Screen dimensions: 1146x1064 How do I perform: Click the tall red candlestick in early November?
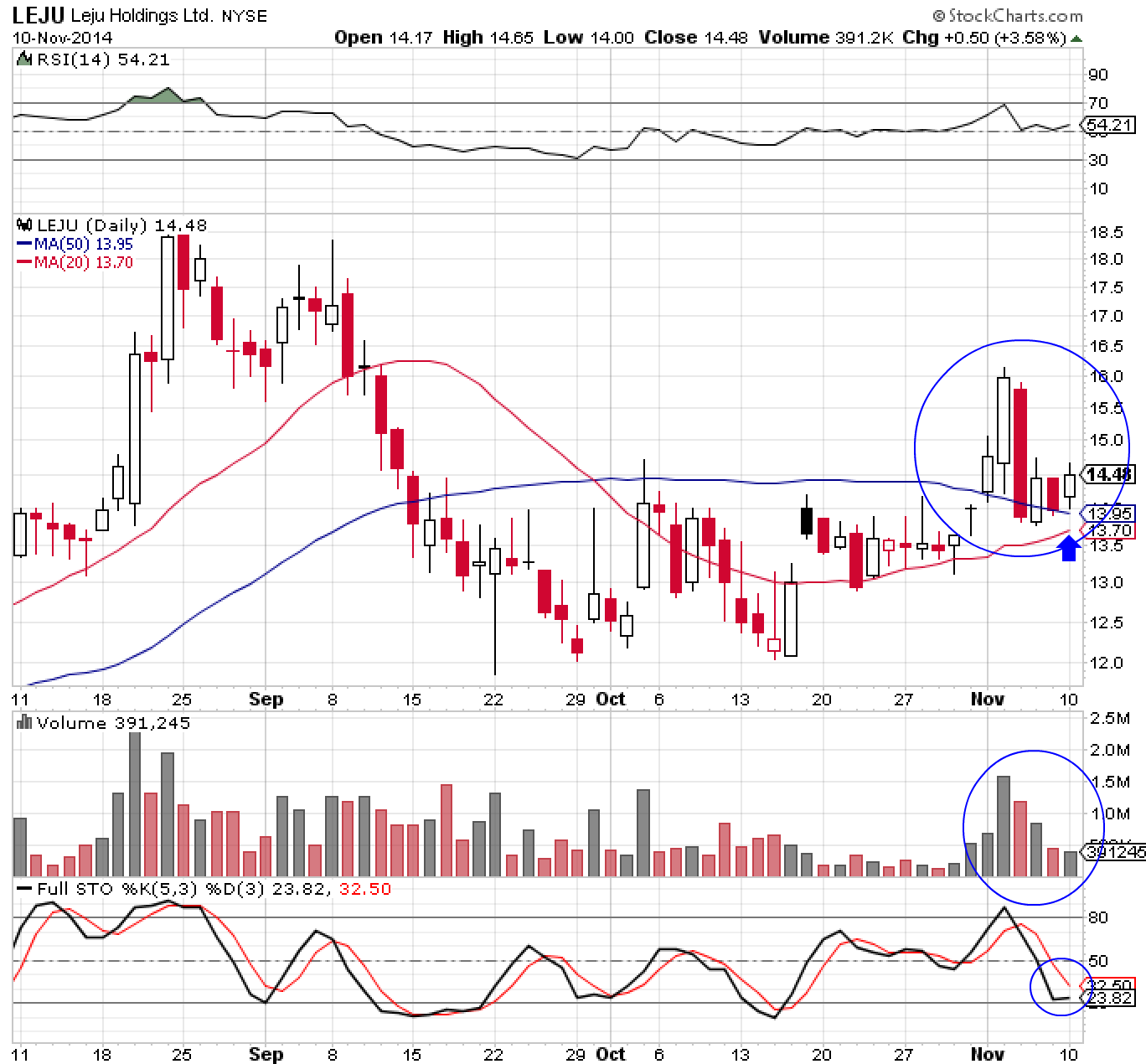[1020, 452]
